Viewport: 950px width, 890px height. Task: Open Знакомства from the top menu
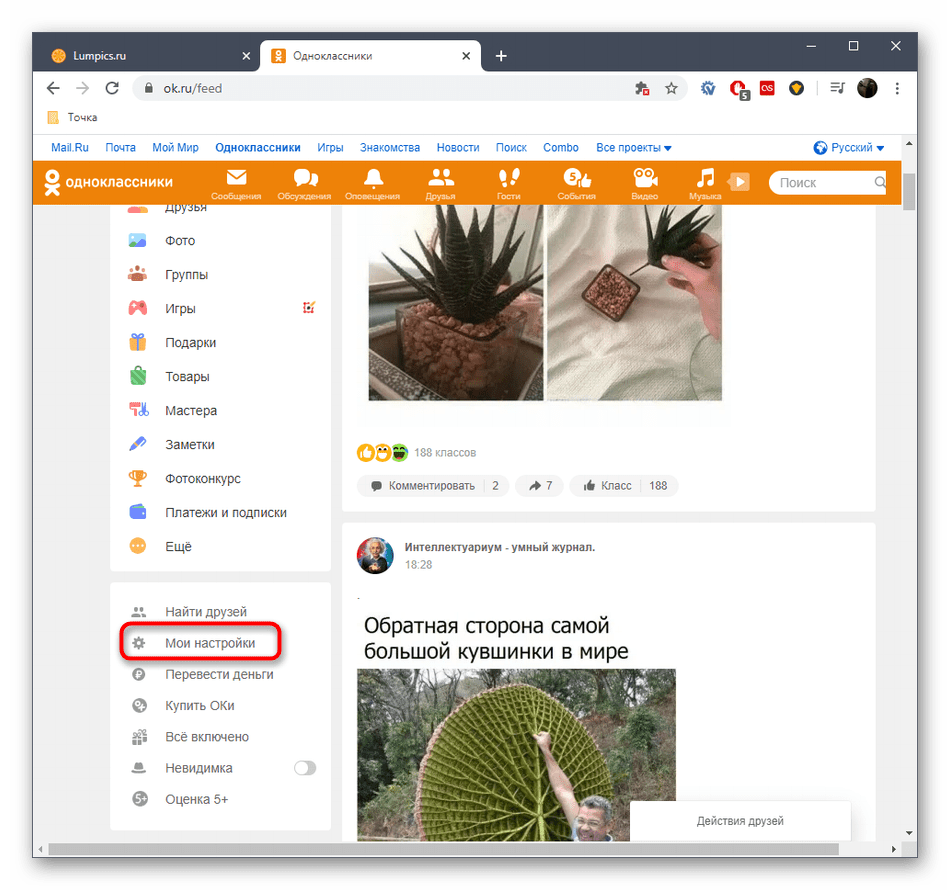389,147
